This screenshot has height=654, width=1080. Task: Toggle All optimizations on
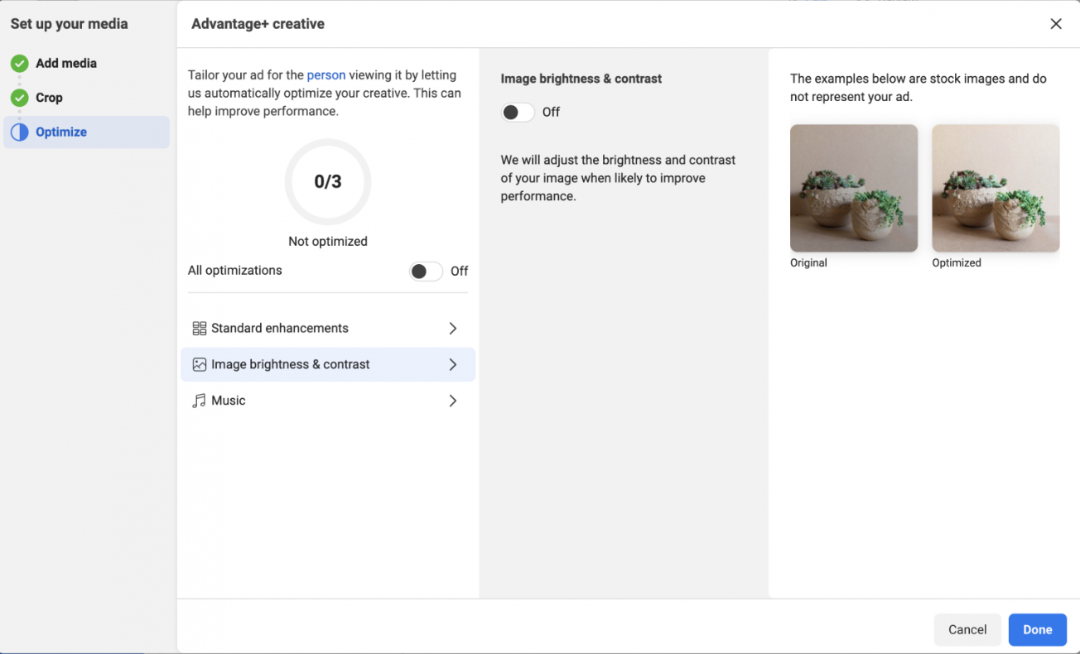(424, 270)
